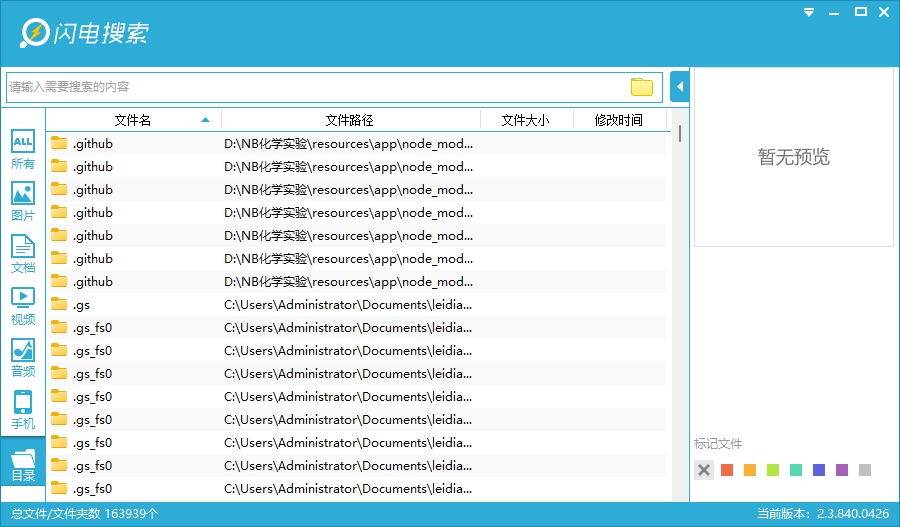Click the 标记文件 label
The width and height of the screenshot is (900, 527).
[718, 444]
